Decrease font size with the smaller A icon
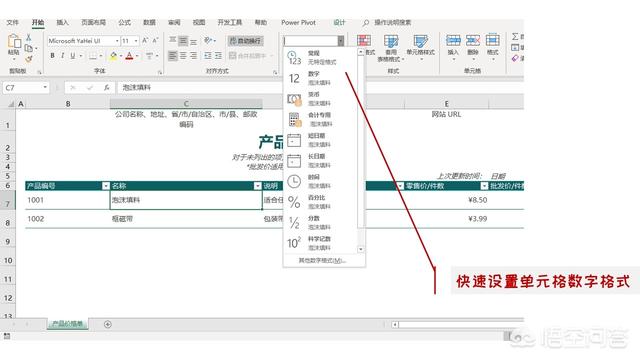The width and height of the screenshot is (640, 360). [x=155, y=40]
